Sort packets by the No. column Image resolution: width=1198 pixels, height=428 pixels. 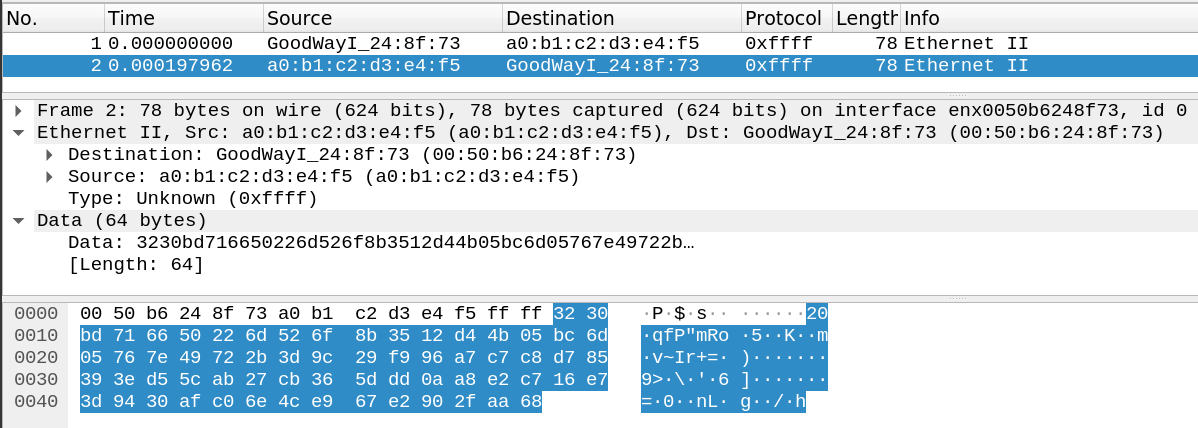tap(53, 18)
